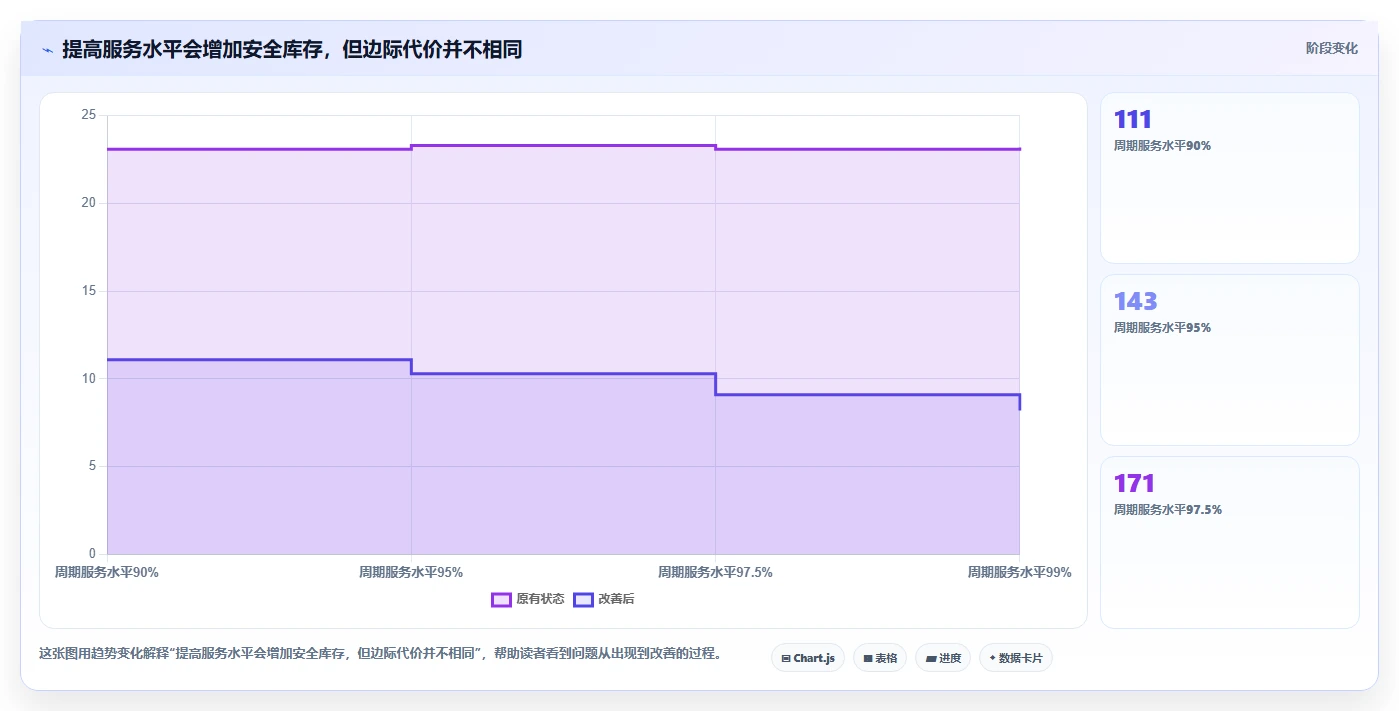This screenshot has height=711, width=1399.
Task: Click the y-axis value 15
Action: click(x=89, y=291)
